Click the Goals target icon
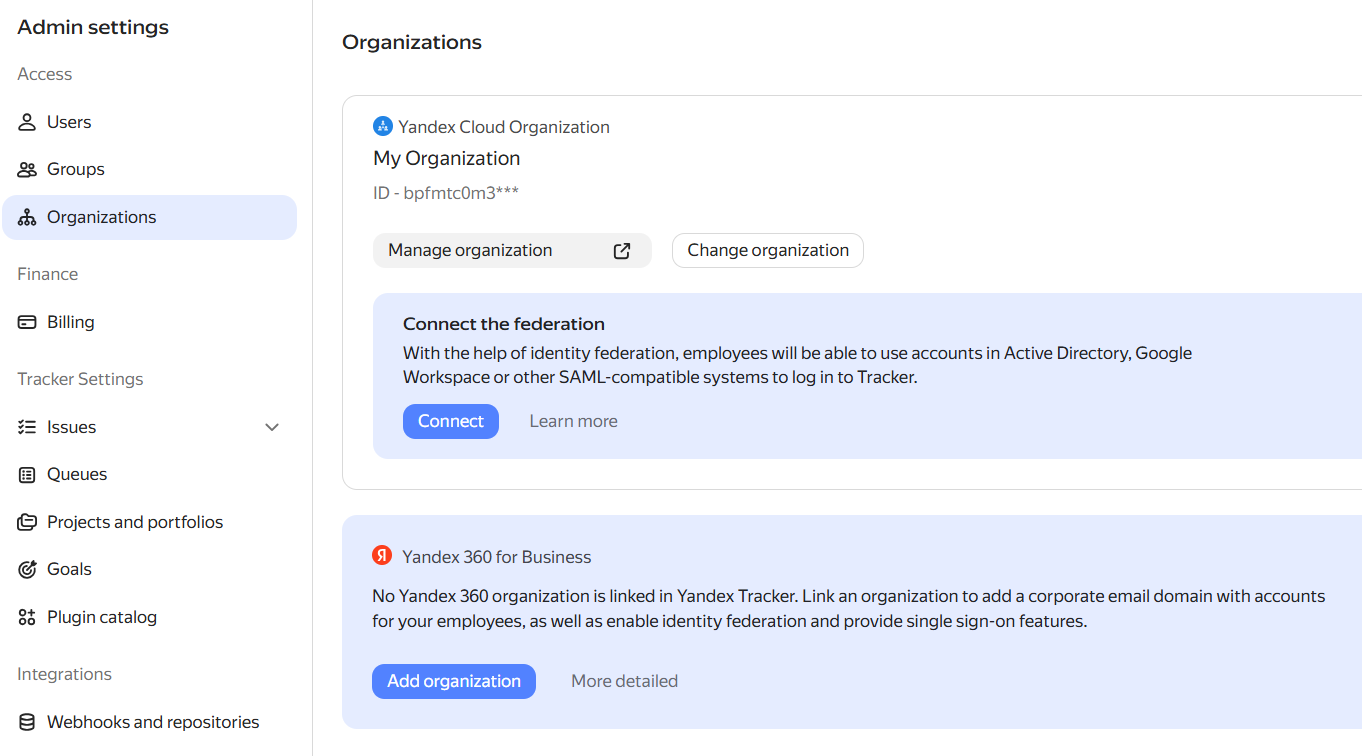Screen dimensions: 1362x756 (28, 570)
